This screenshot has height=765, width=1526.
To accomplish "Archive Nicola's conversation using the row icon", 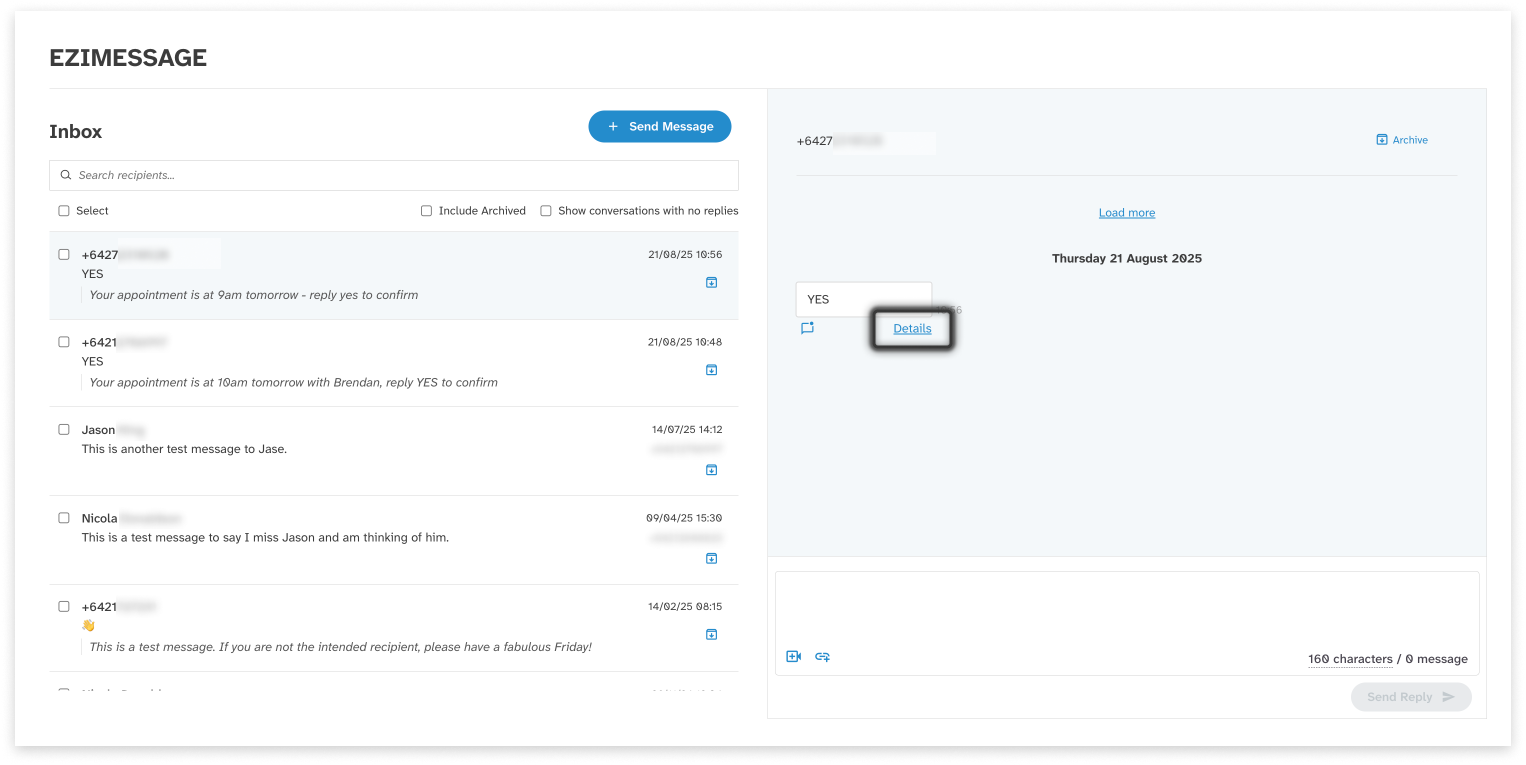I will tap(711, 558).
